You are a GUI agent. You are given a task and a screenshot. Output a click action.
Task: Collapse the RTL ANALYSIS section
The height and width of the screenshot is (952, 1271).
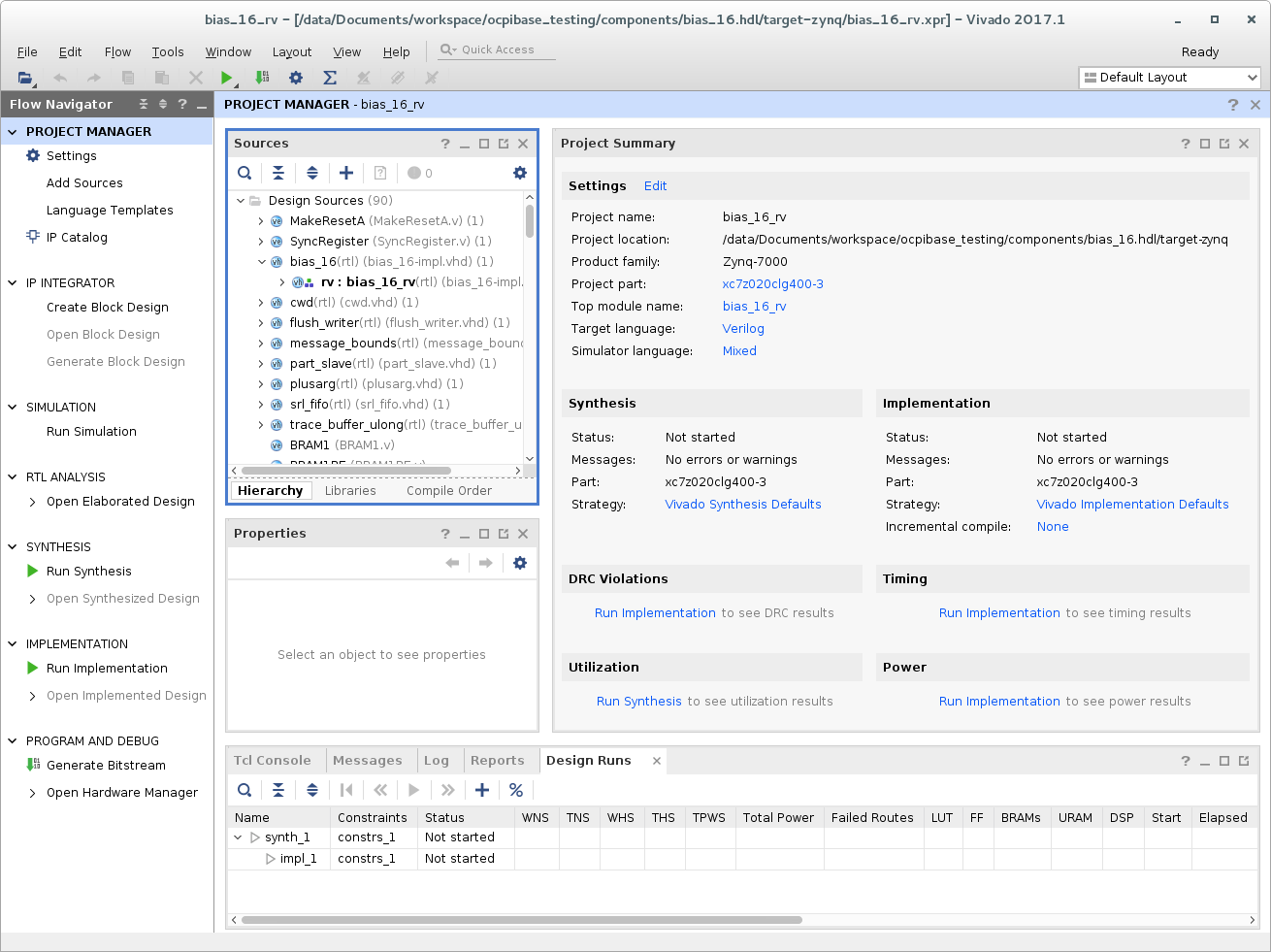click(13, 477)
